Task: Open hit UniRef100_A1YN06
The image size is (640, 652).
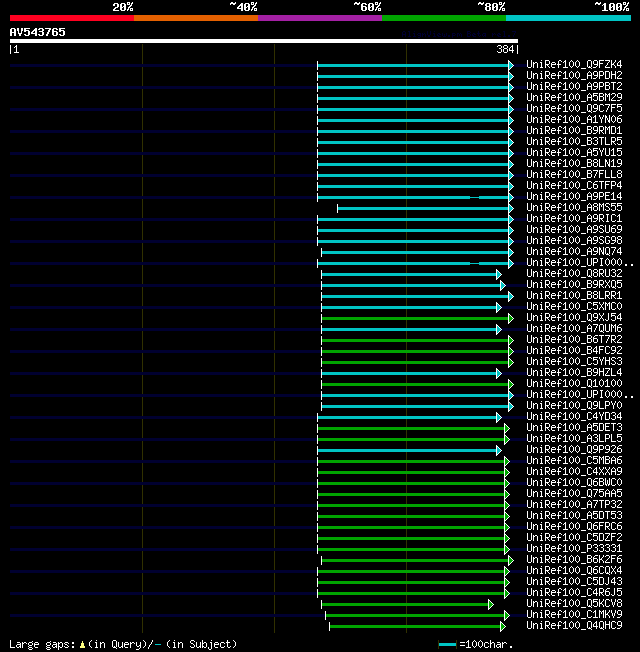Action: [574, 119]
